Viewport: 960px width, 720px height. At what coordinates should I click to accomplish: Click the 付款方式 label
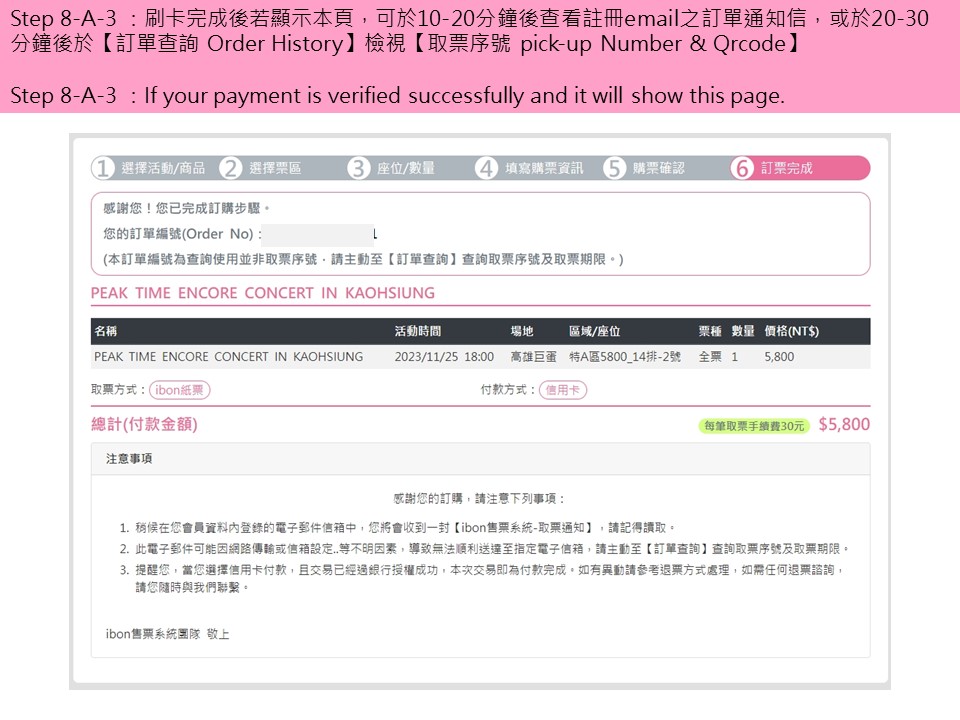(508, 390)
